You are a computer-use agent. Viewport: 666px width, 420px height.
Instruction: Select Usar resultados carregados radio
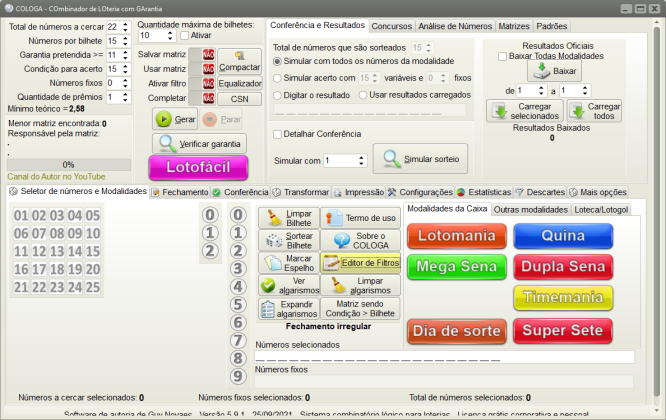point(363,95)
